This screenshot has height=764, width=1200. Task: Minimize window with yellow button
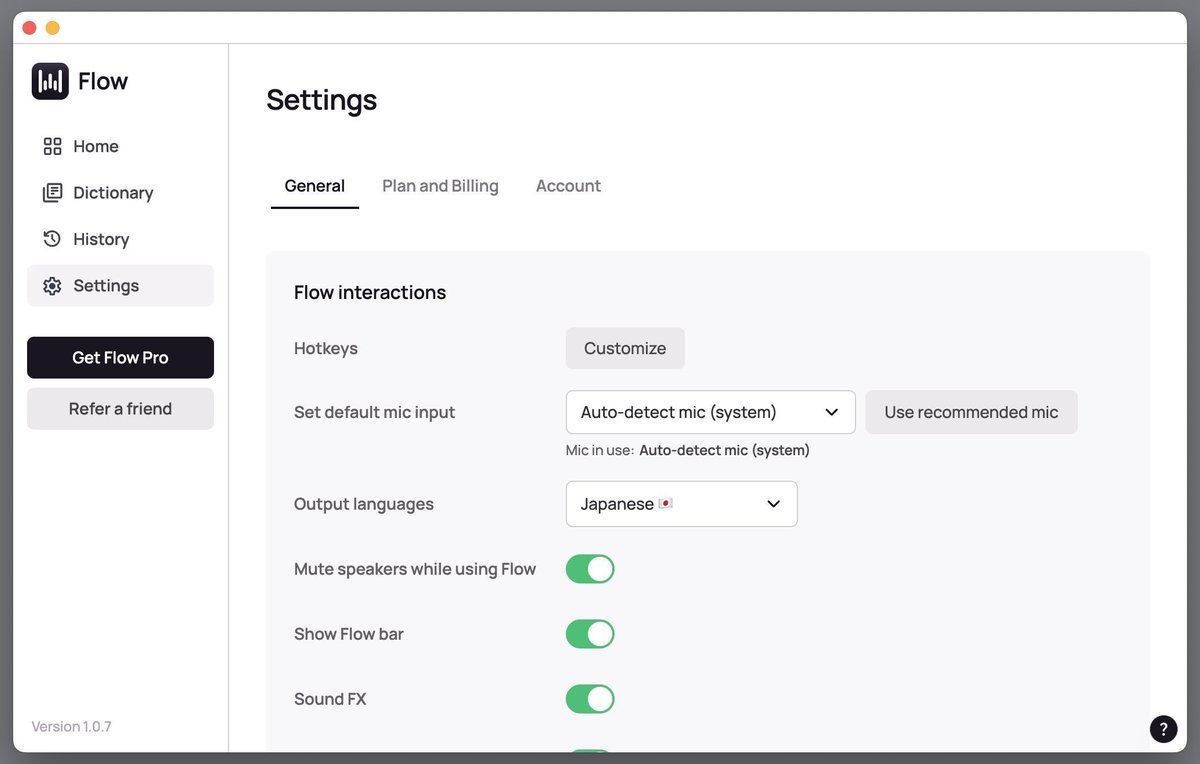(53, 28)
